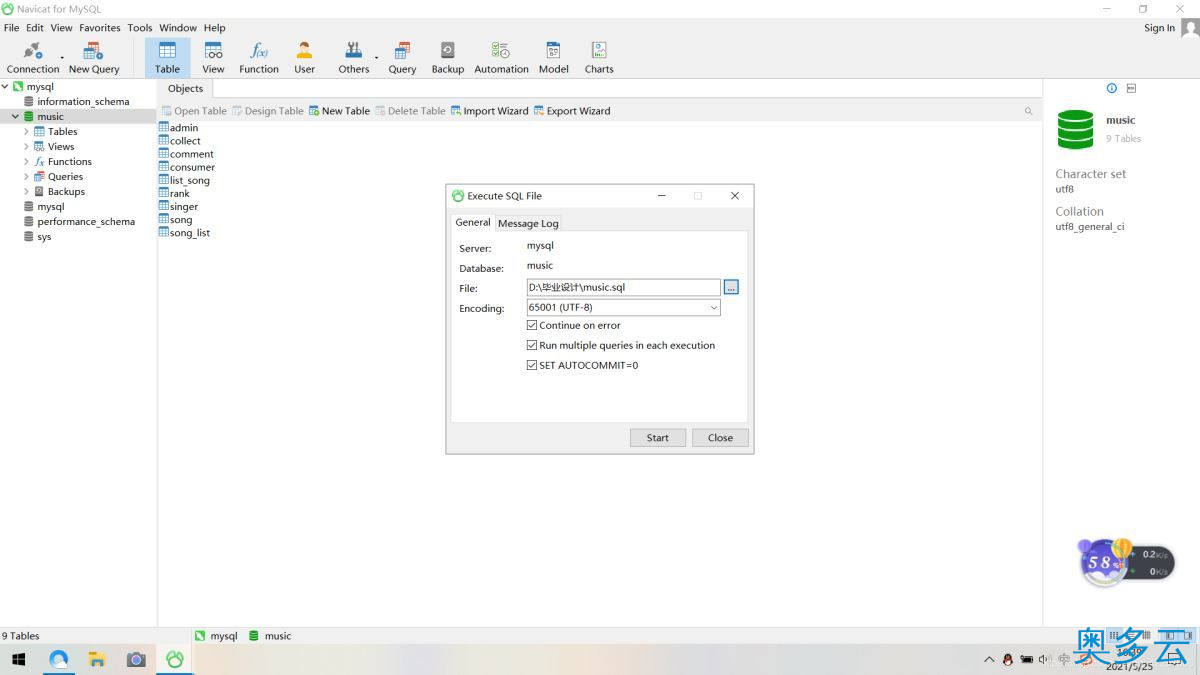
Task: Expand the Functions node
Action: coord(26,162)
